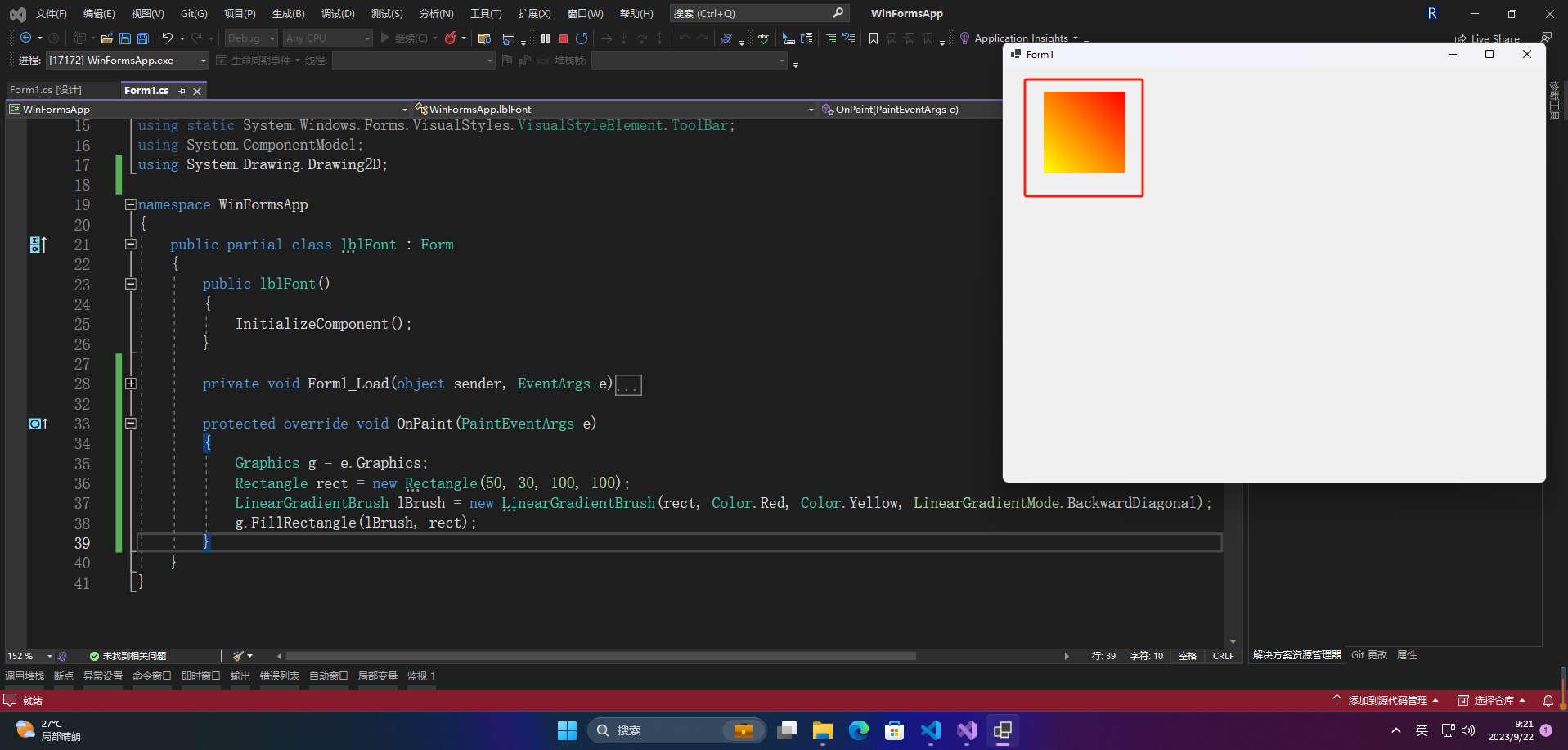Expand the collapsed Form1_Load method
The width and height of the screenshot is (1568, 750).
coord(130,384)
